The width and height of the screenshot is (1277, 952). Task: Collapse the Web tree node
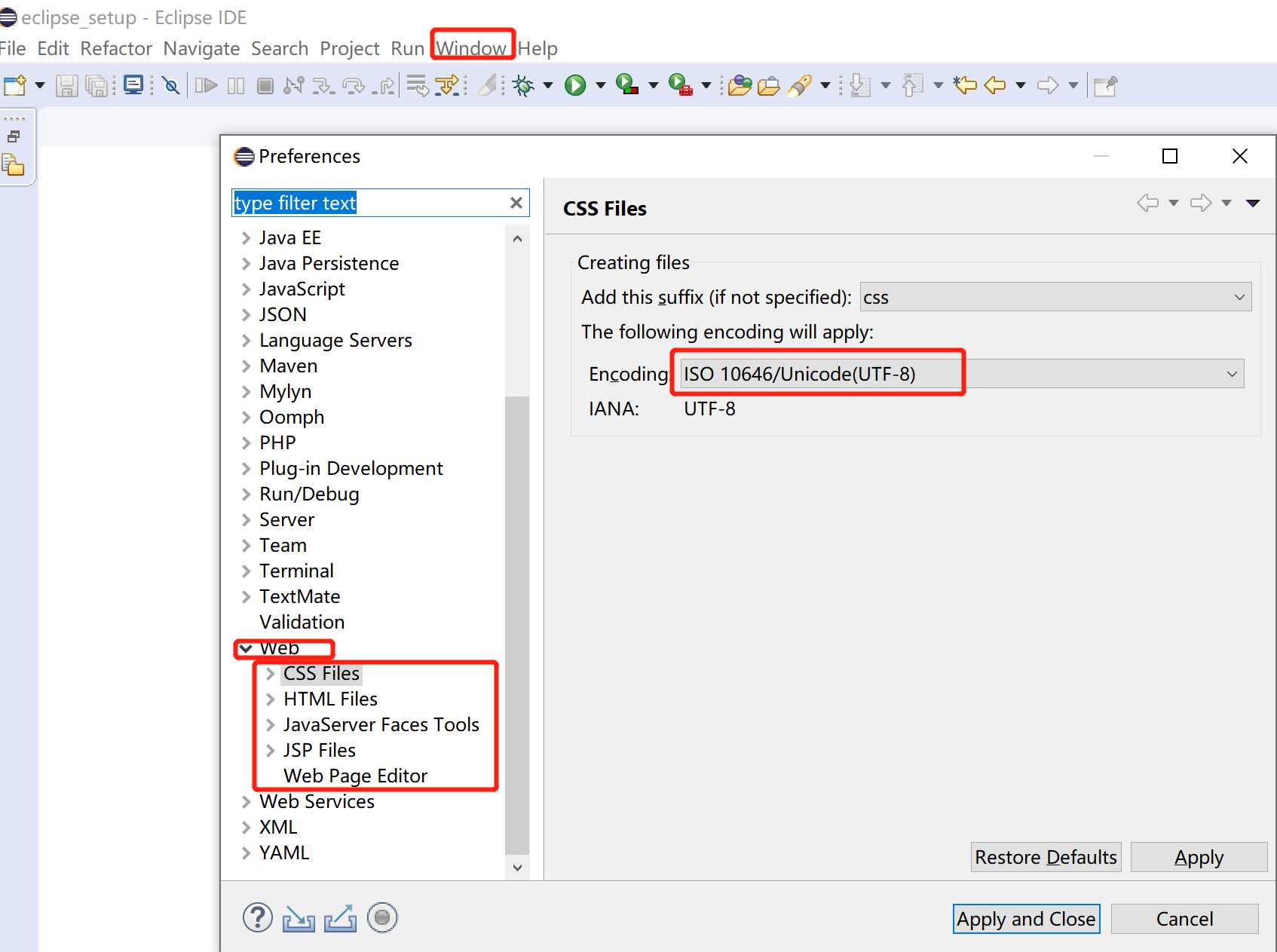246,648
